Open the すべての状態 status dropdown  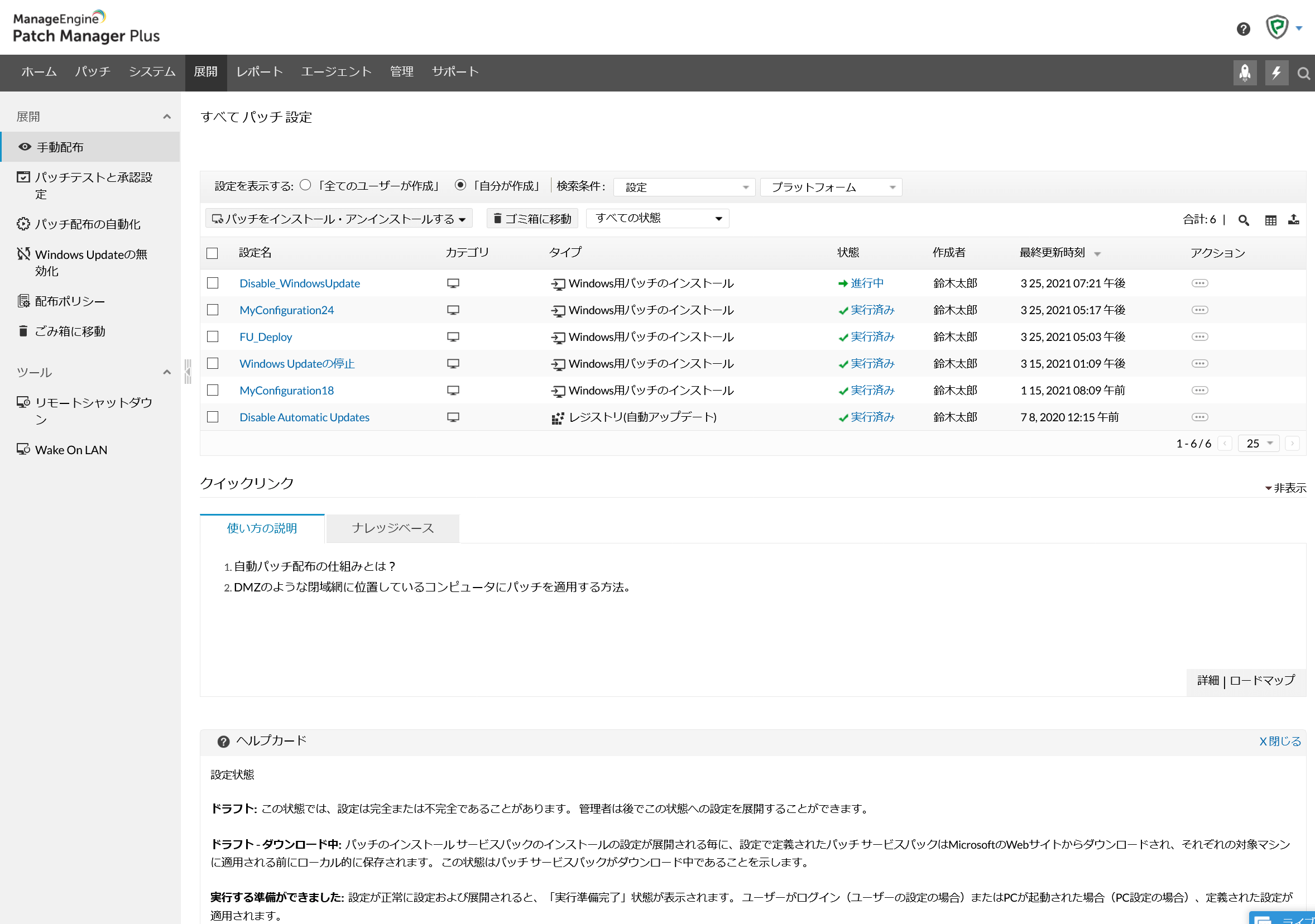click(x=657, y=218)
